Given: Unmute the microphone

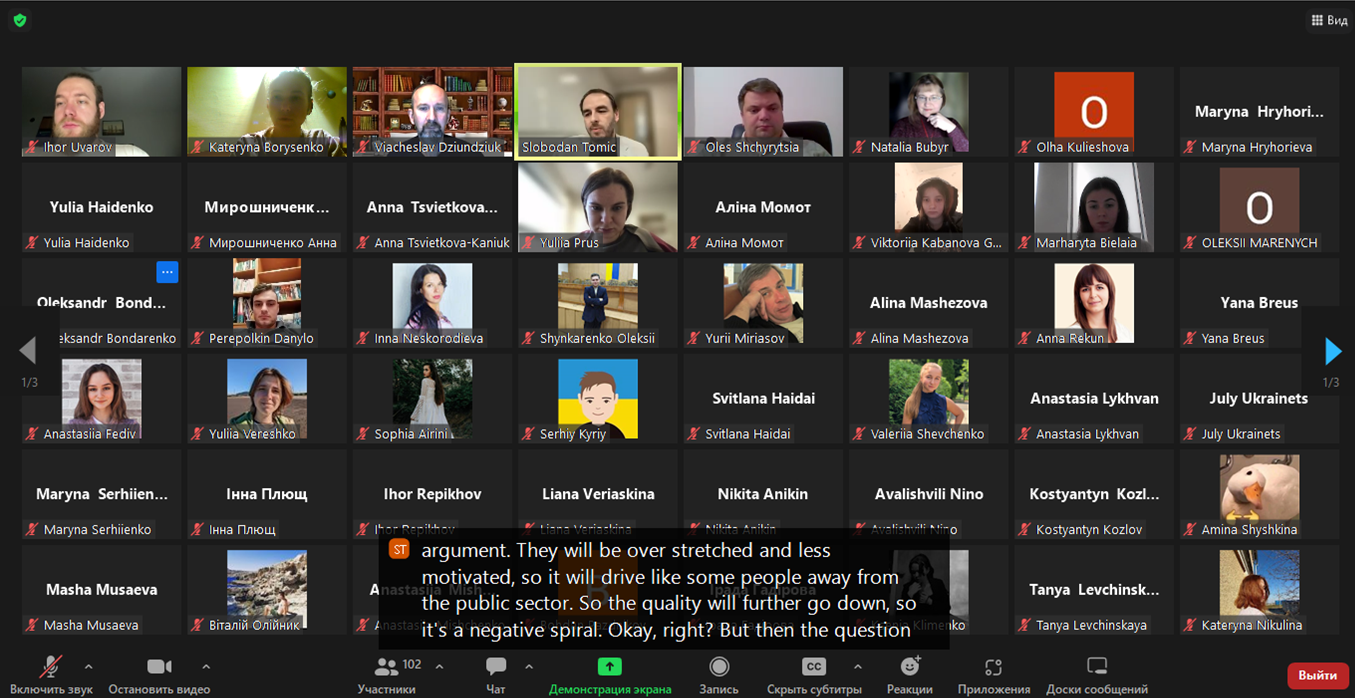Looking at the screenshot, I should point(50,667).
